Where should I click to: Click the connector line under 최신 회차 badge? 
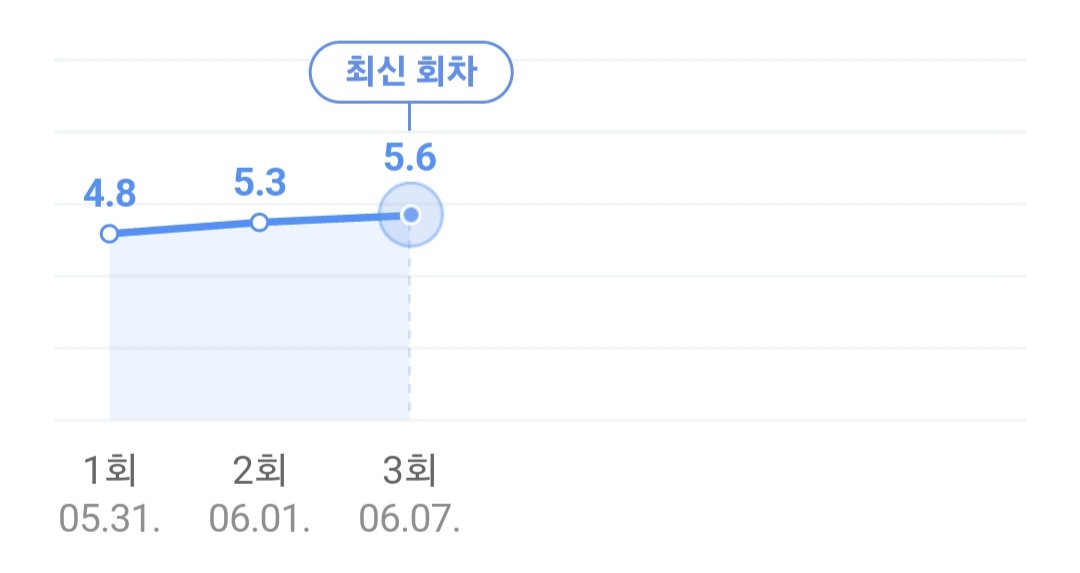coord(409,117)
